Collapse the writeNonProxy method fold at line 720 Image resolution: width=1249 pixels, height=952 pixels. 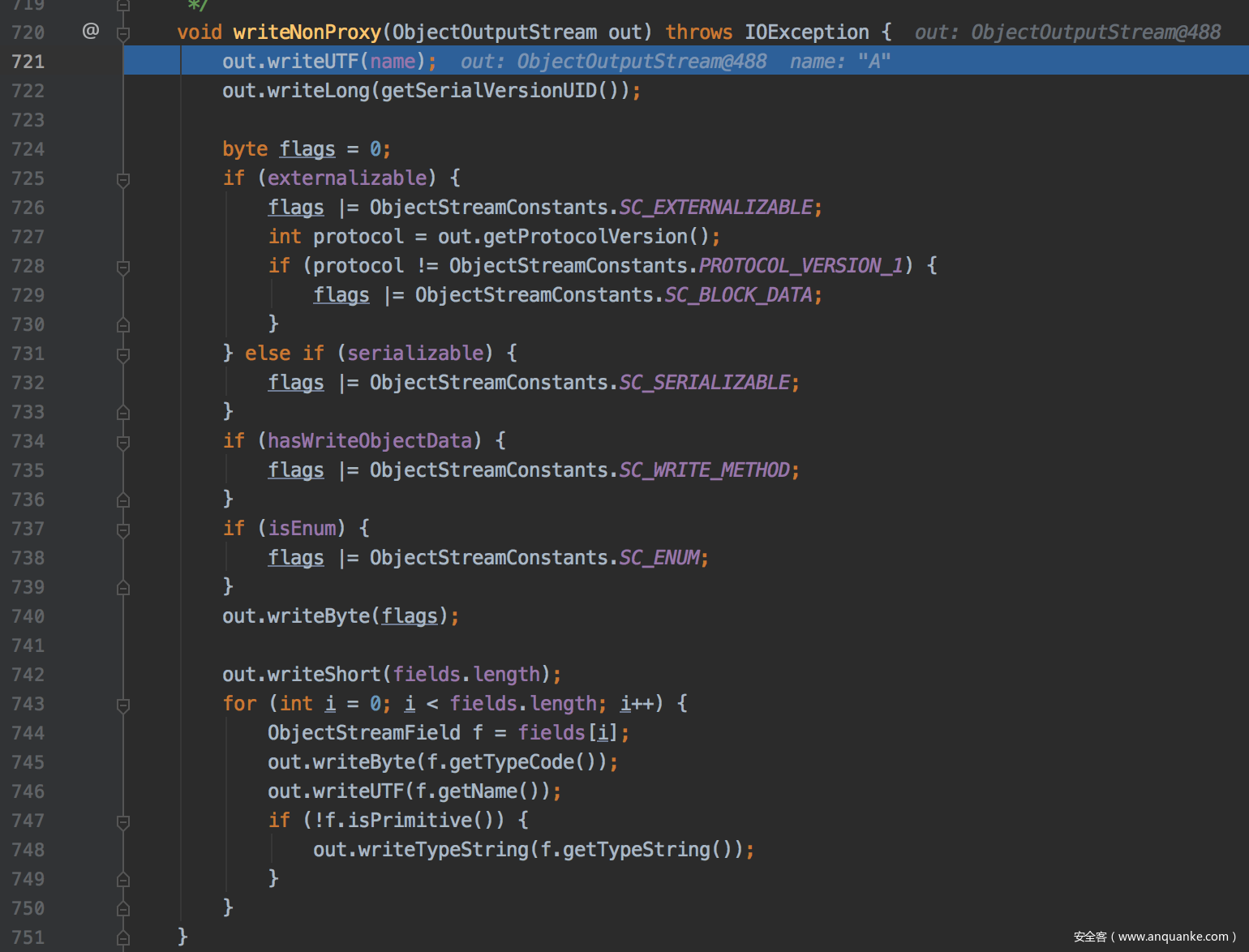tap(123, 33)
